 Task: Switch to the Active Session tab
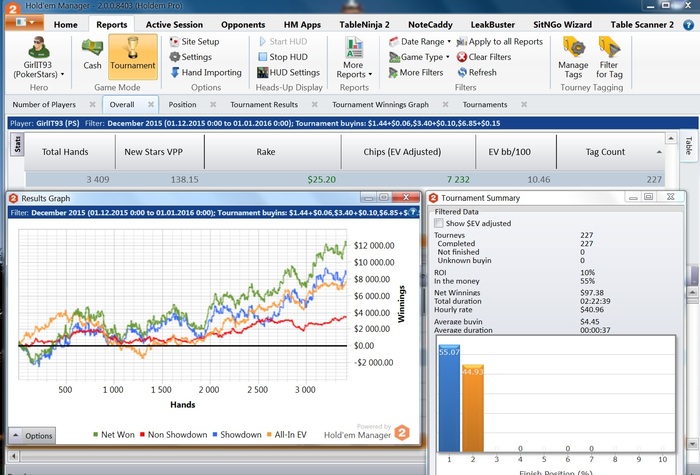click(174, 25)
